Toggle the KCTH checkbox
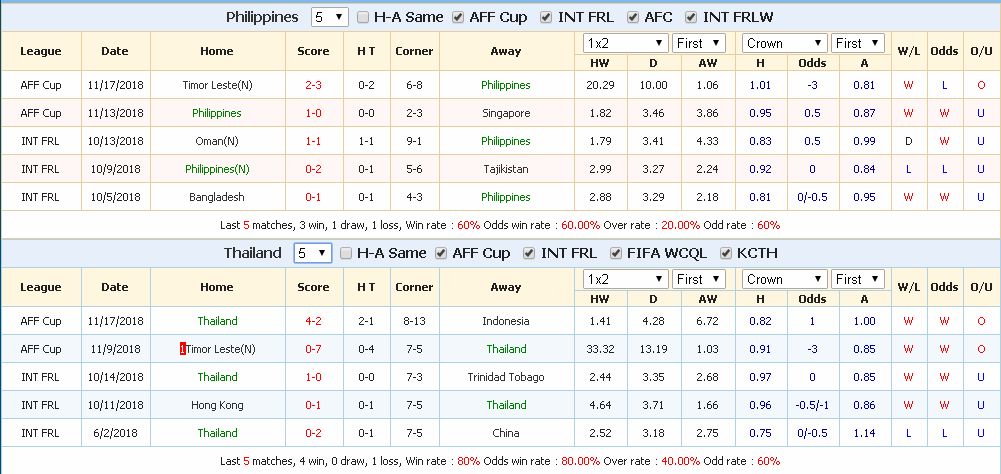Viewport: 1001px width, 474px height. pos(726,253)
